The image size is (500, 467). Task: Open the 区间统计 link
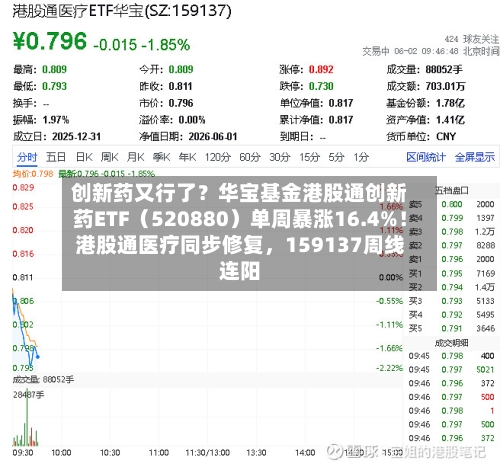(x=426, y=157)
